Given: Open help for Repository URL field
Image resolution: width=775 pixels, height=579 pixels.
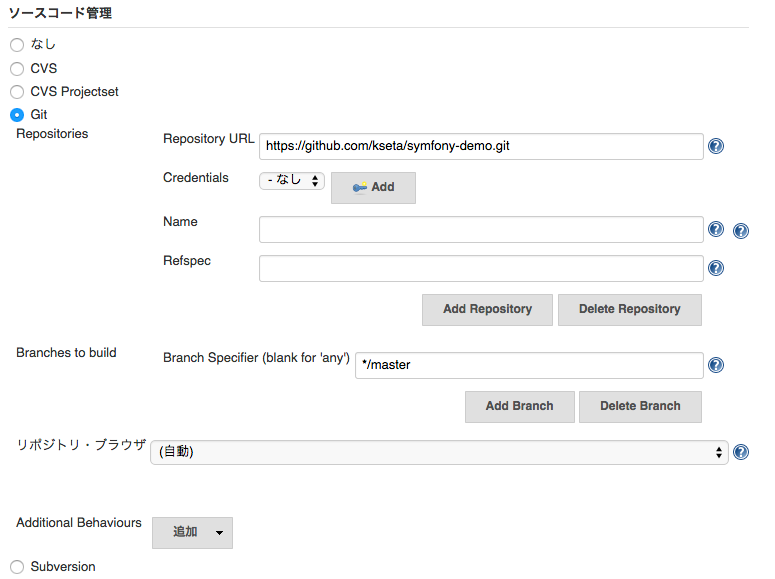Looking at the screenshot, I should (x=716, y=146).
